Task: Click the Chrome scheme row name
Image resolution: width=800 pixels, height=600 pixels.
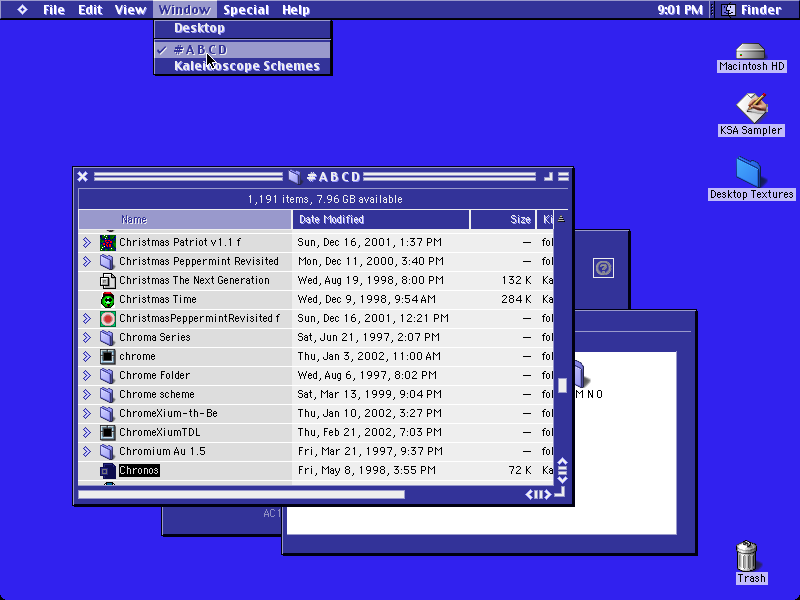Action: [157, 394]
